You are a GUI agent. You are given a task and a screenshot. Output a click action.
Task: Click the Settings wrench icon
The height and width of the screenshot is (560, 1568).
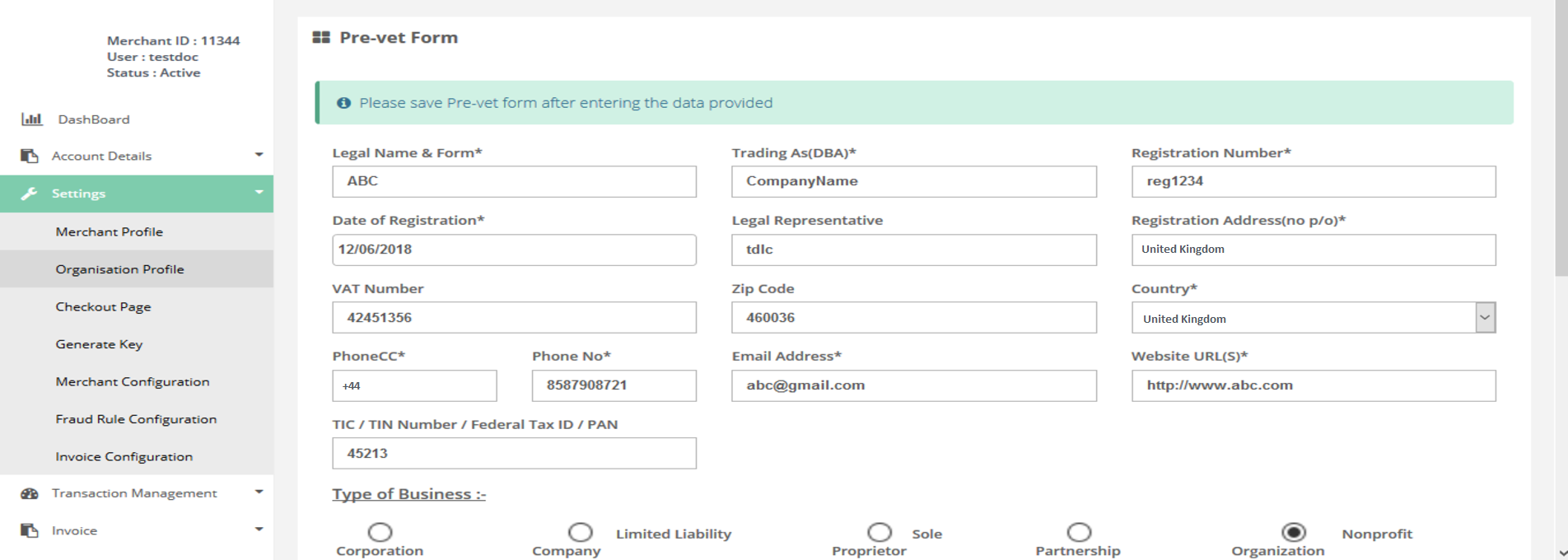click(x=30, y=194)
